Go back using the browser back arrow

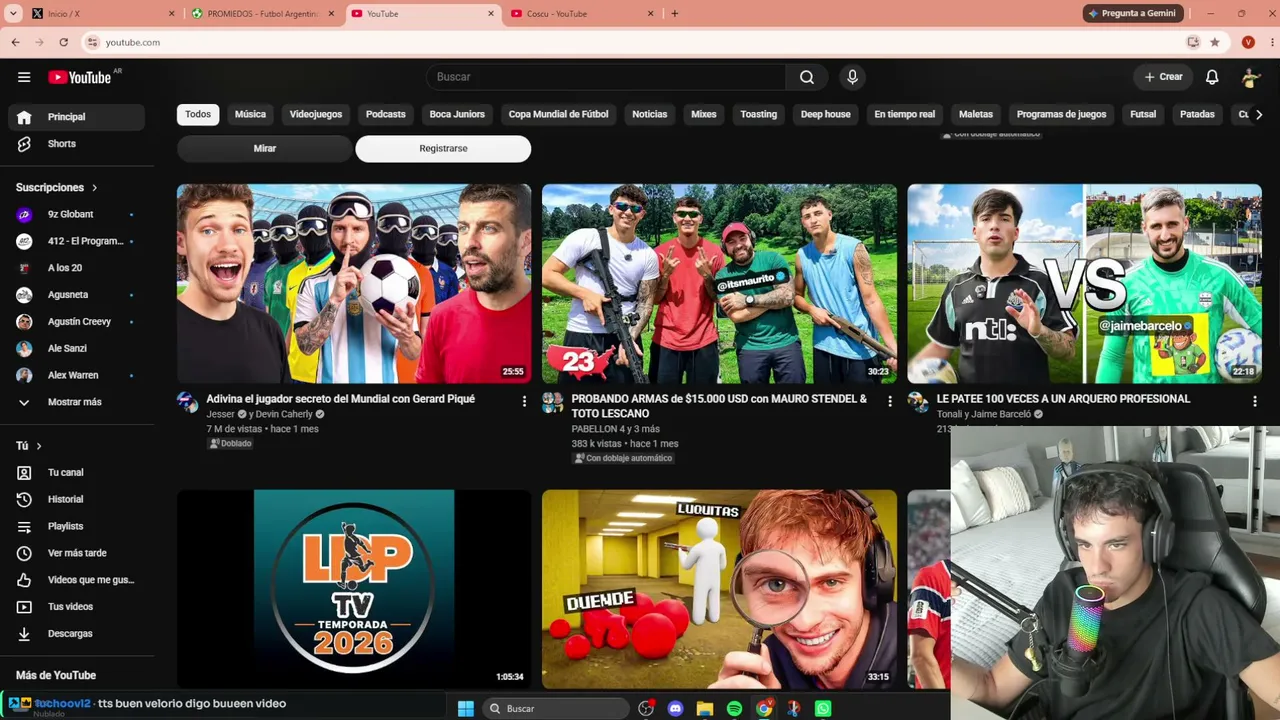(x=15, y=42)
